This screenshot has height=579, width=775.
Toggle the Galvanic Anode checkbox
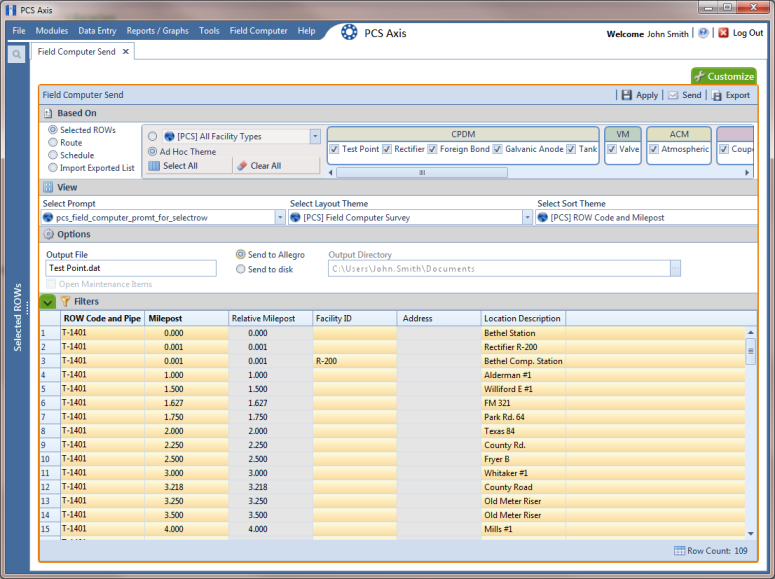[x=498, y=149]
